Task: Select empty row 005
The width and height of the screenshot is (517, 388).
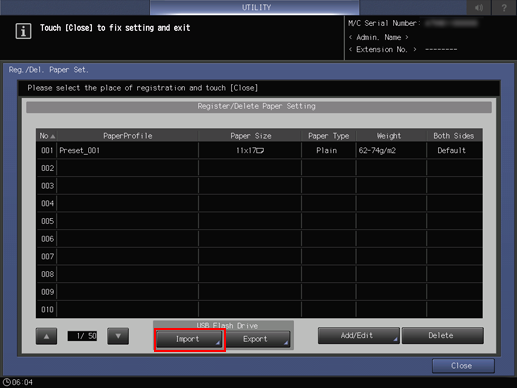Action: pos(259,221)
